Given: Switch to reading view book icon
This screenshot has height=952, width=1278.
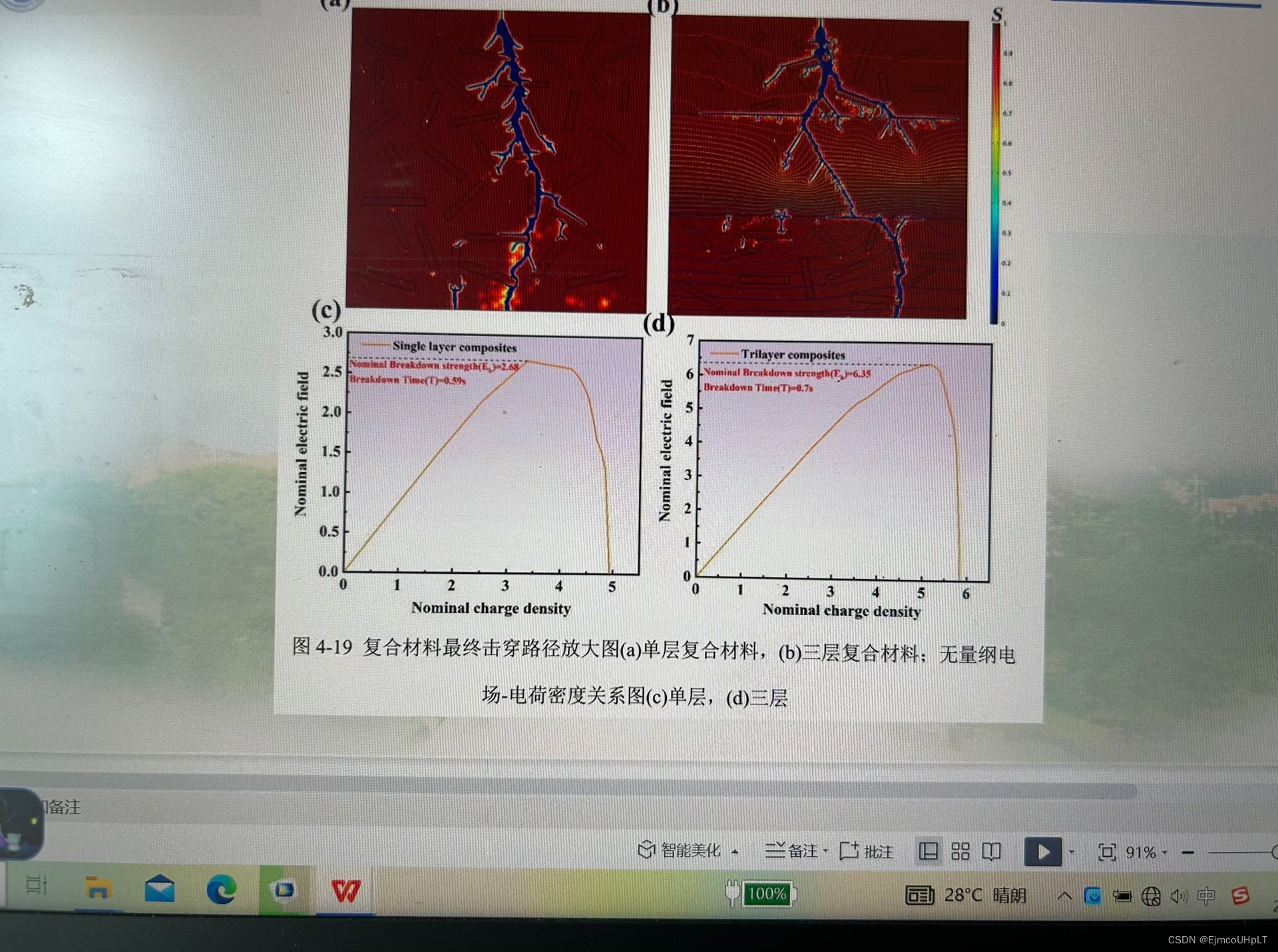Looking at the screenshot, I should tap(991, 851).
